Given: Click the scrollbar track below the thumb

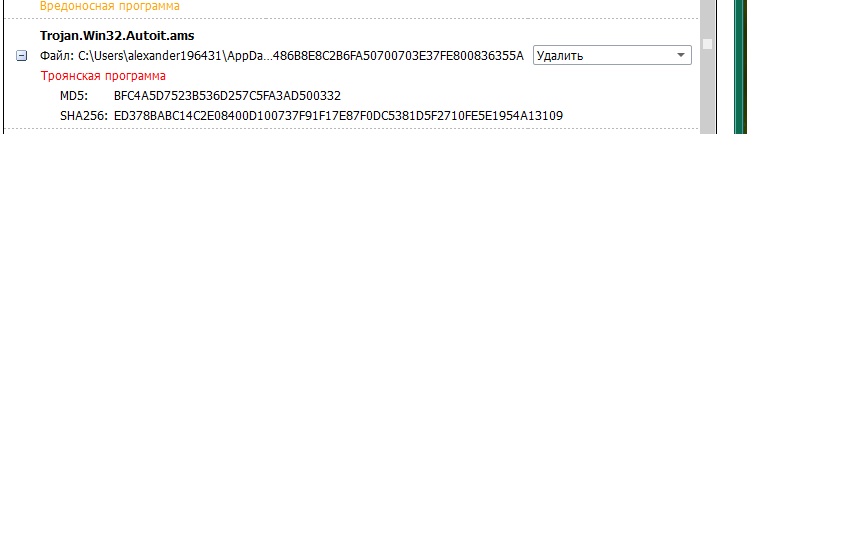Looking at the screenshot, I should (708, 91).
